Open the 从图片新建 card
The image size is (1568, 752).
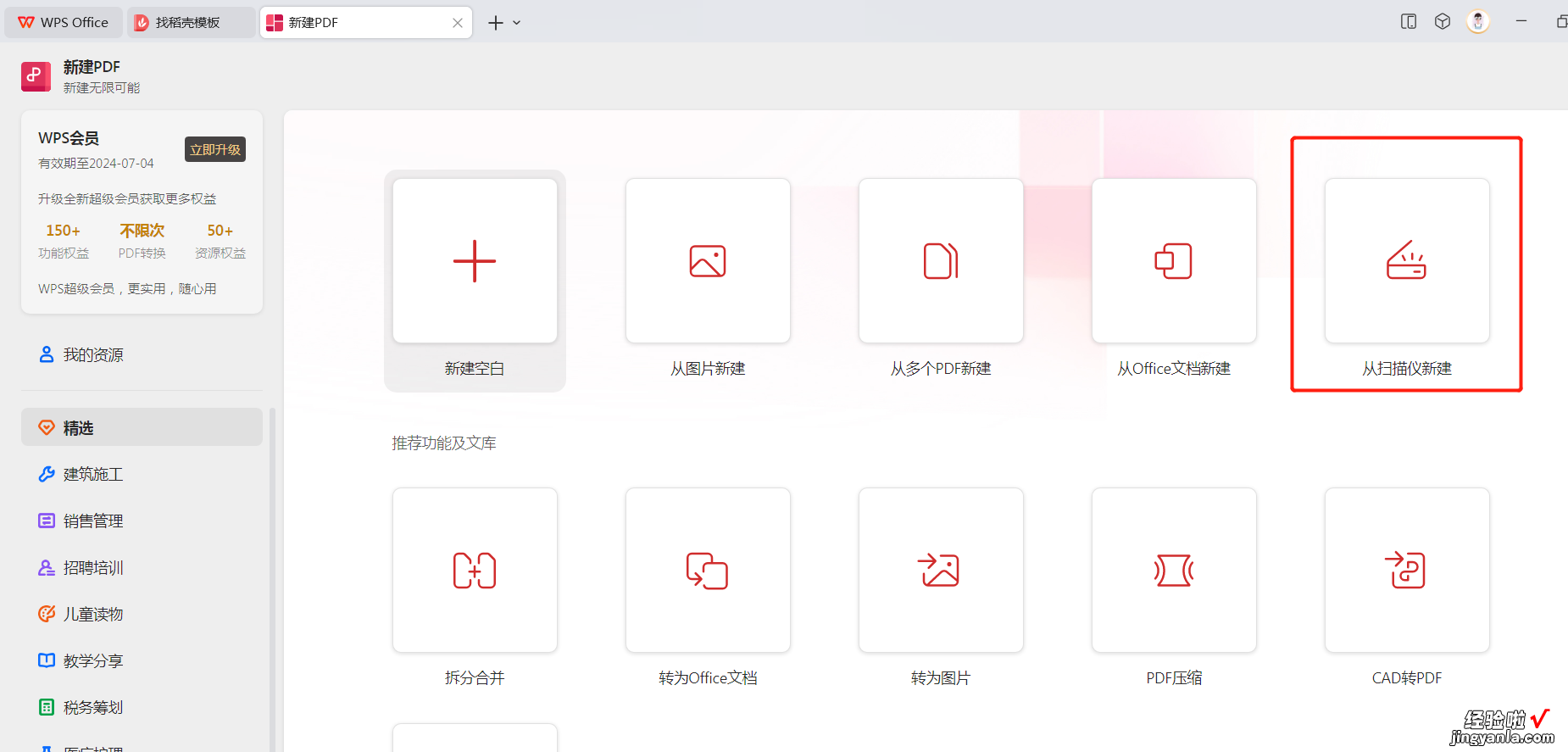[x=708, y=261]
